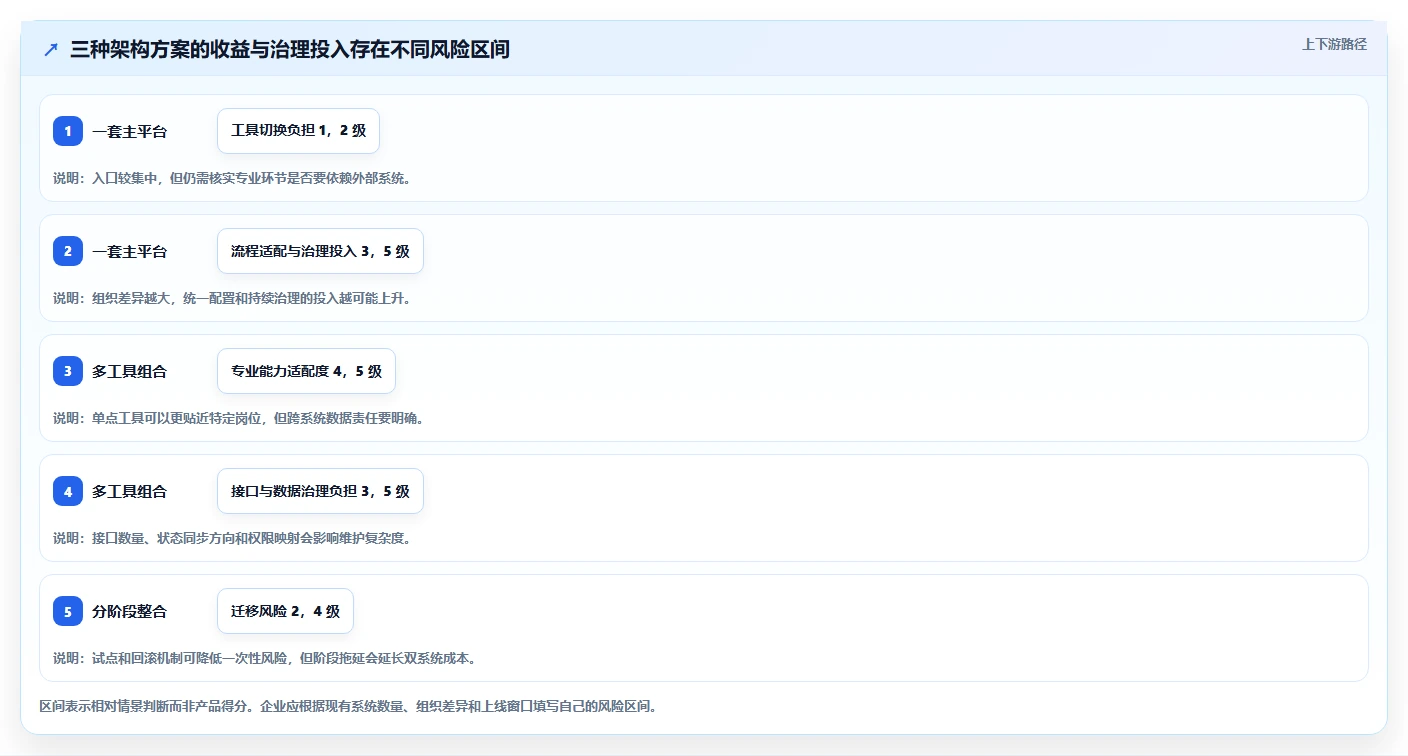Select the 专业能力适配度 4，5 级 chip
The image size is (1408, 756).
pyautogui.click(x=306, y=371)
